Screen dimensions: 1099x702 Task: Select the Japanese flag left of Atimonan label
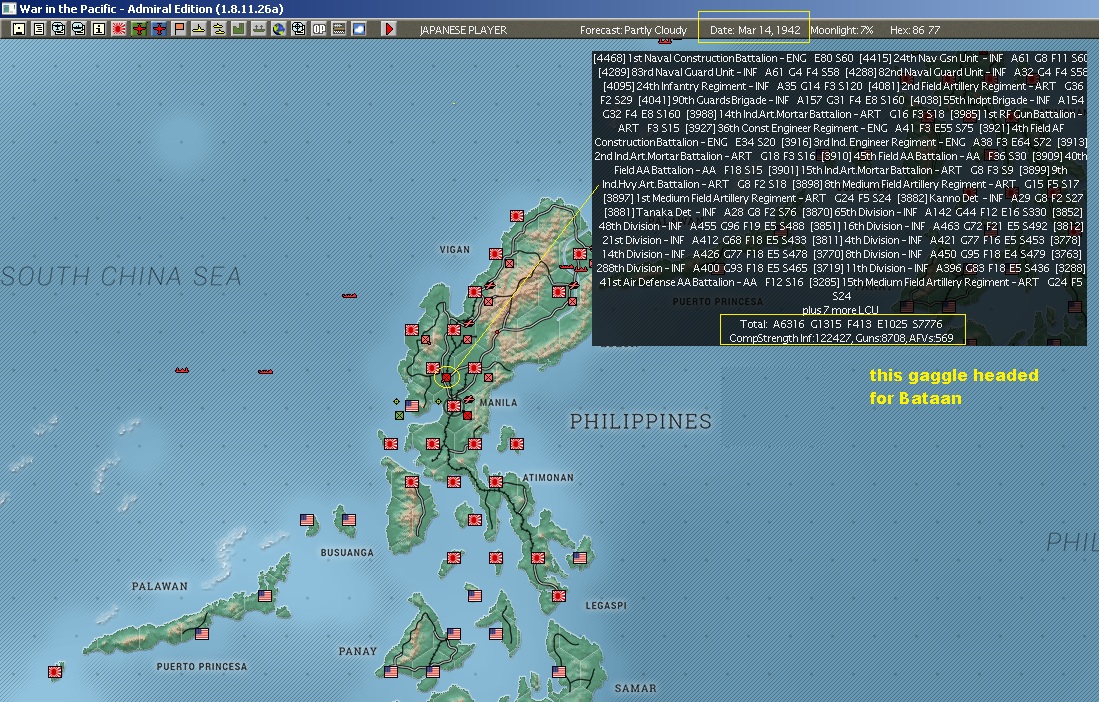tap(496, 482)
